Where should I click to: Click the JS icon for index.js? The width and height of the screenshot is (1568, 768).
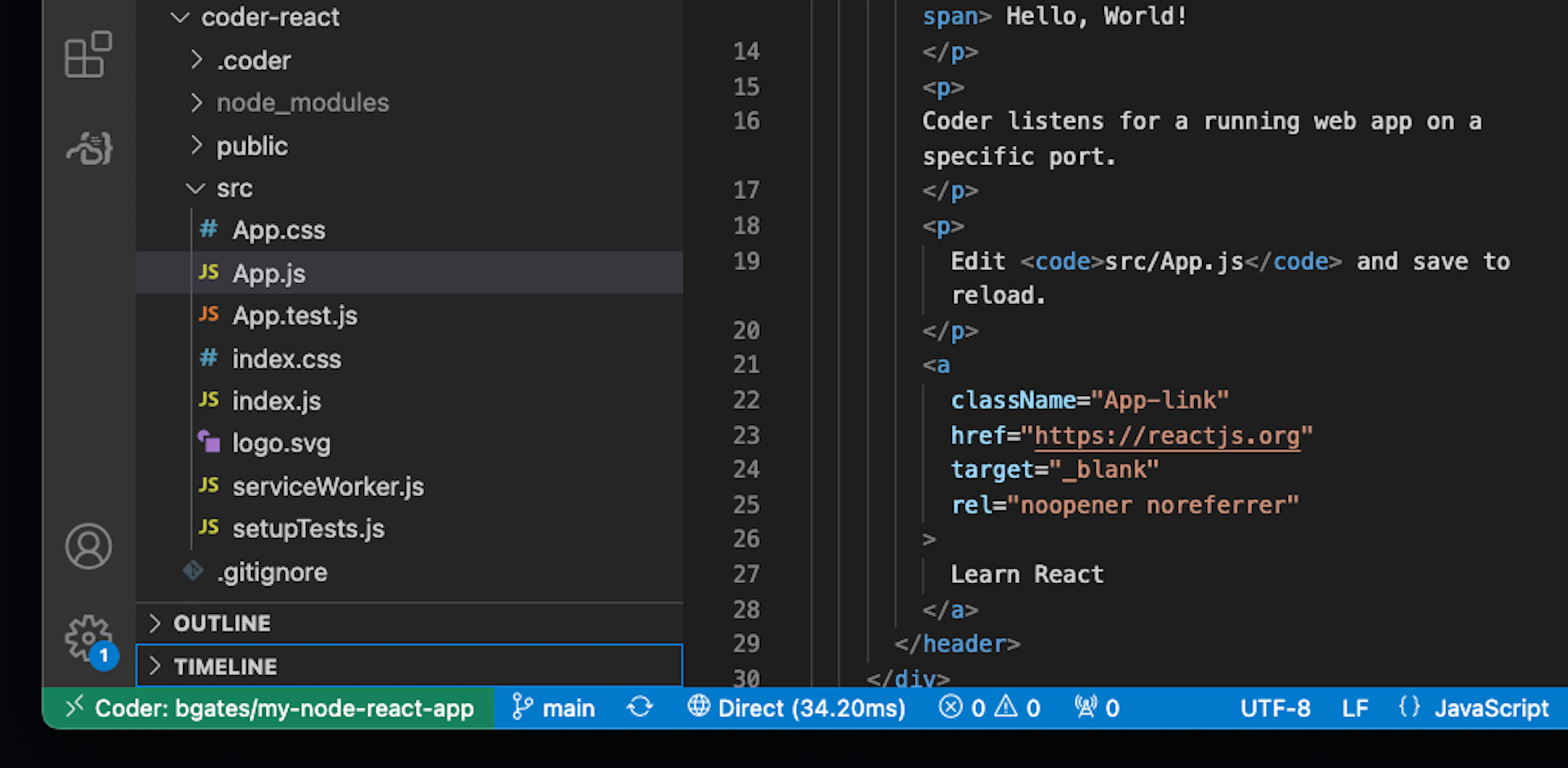click(x=209, y=400)
